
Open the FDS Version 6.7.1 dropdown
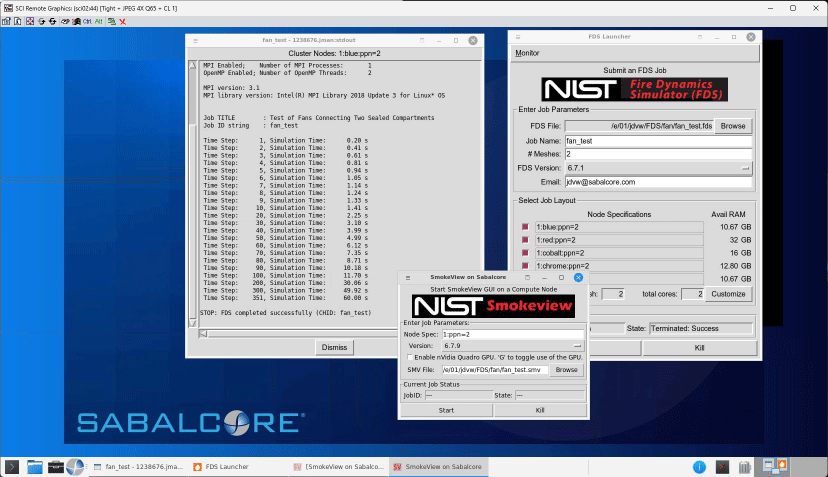click(x=658, y=168)
